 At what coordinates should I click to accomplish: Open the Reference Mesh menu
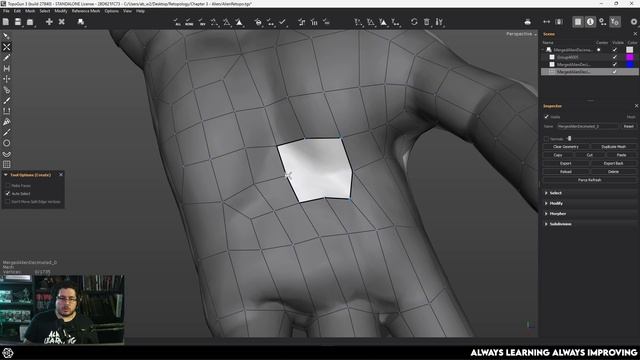86,11
